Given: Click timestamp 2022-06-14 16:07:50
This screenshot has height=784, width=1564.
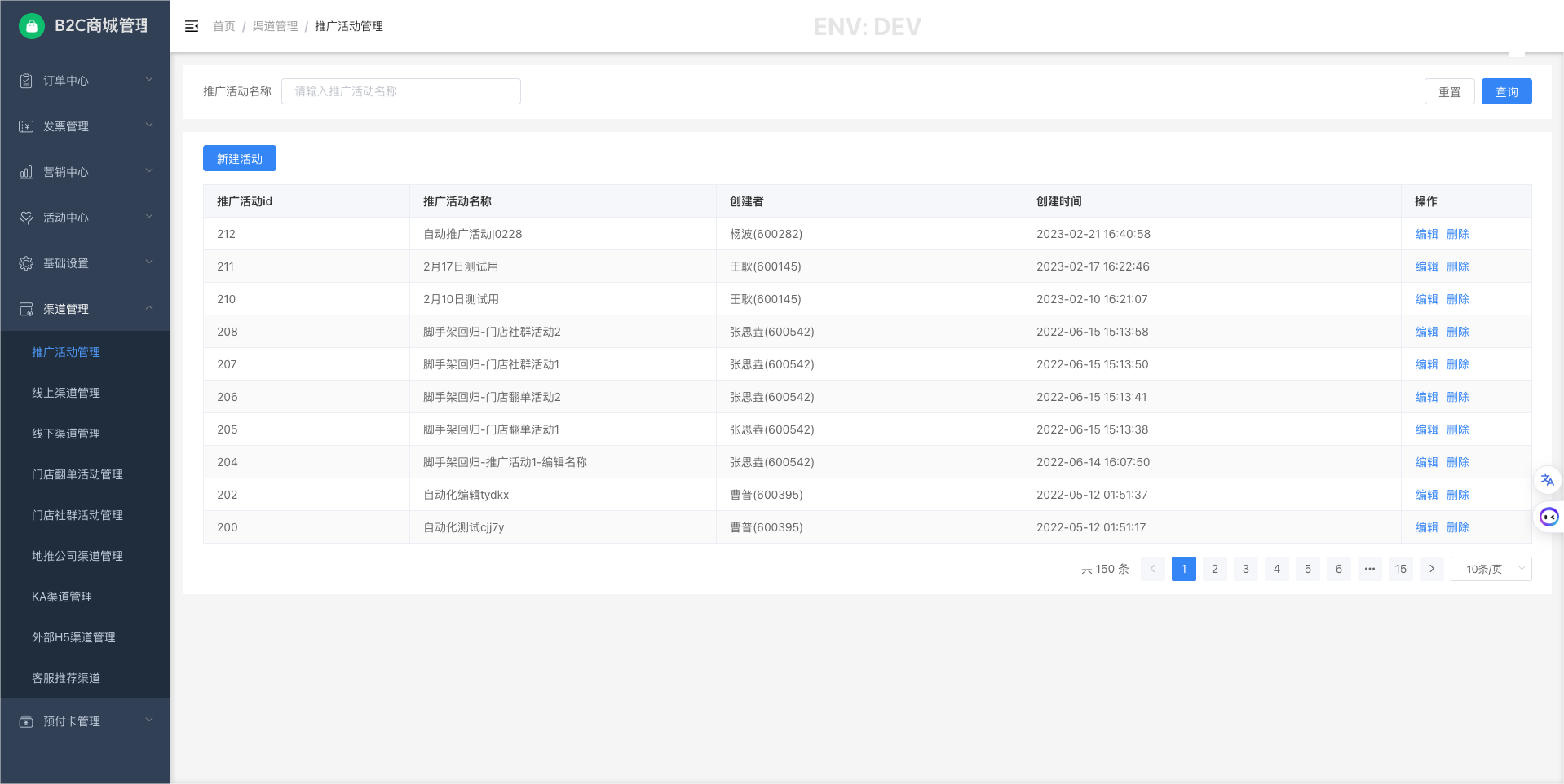Looking at the screenshot, I should [x=1093, y=462].
